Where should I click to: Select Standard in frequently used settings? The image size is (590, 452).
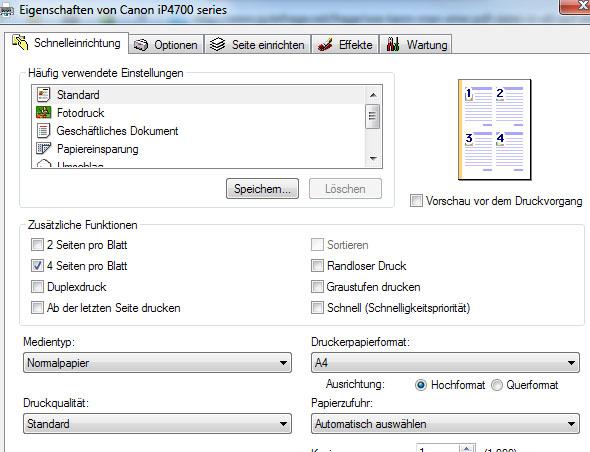tap(199, 94)
